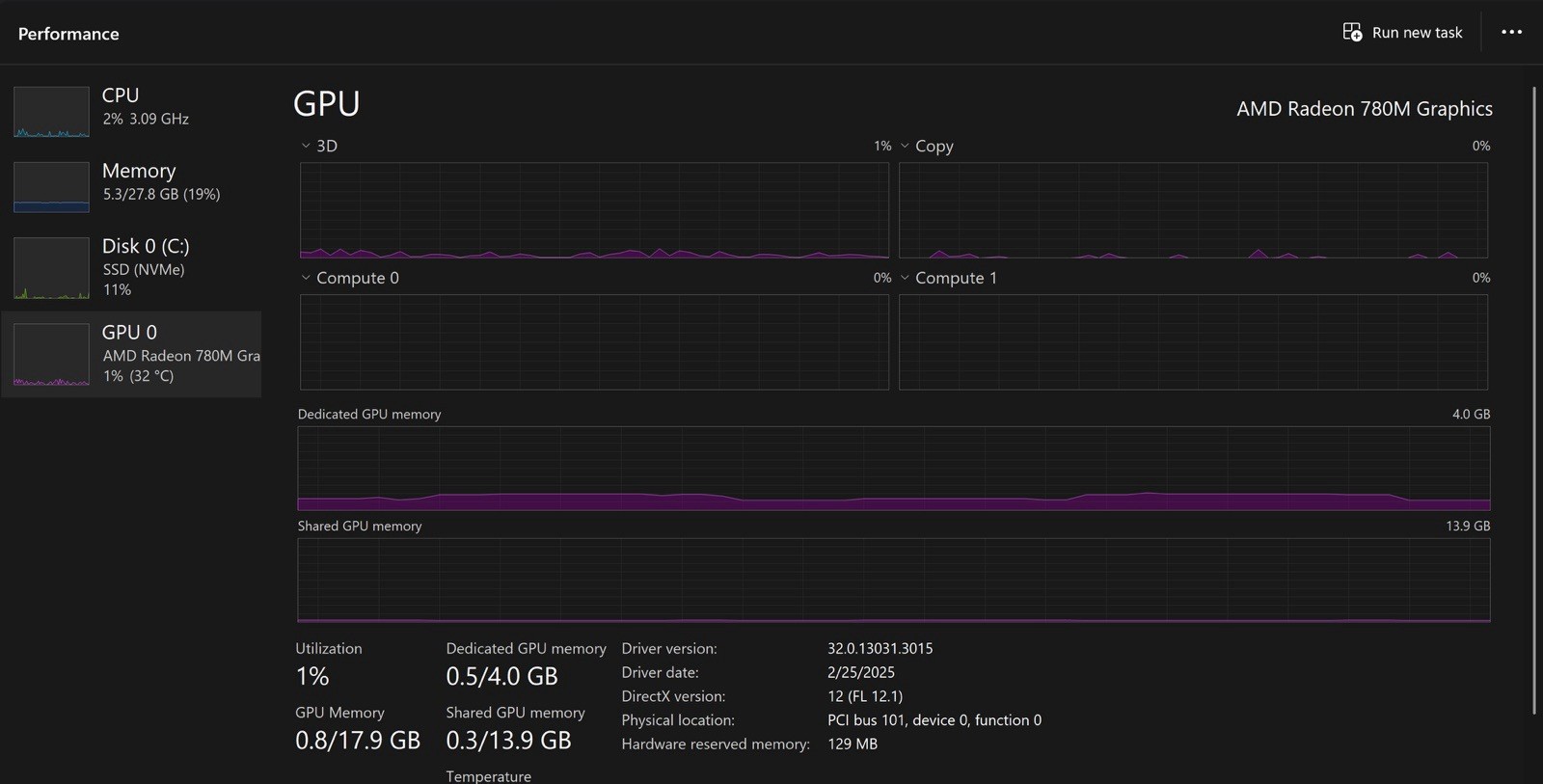Screen dimensions: 1543x784
Task: Click the Compute 1 engine usage graph
Action: click(1193, 342)
